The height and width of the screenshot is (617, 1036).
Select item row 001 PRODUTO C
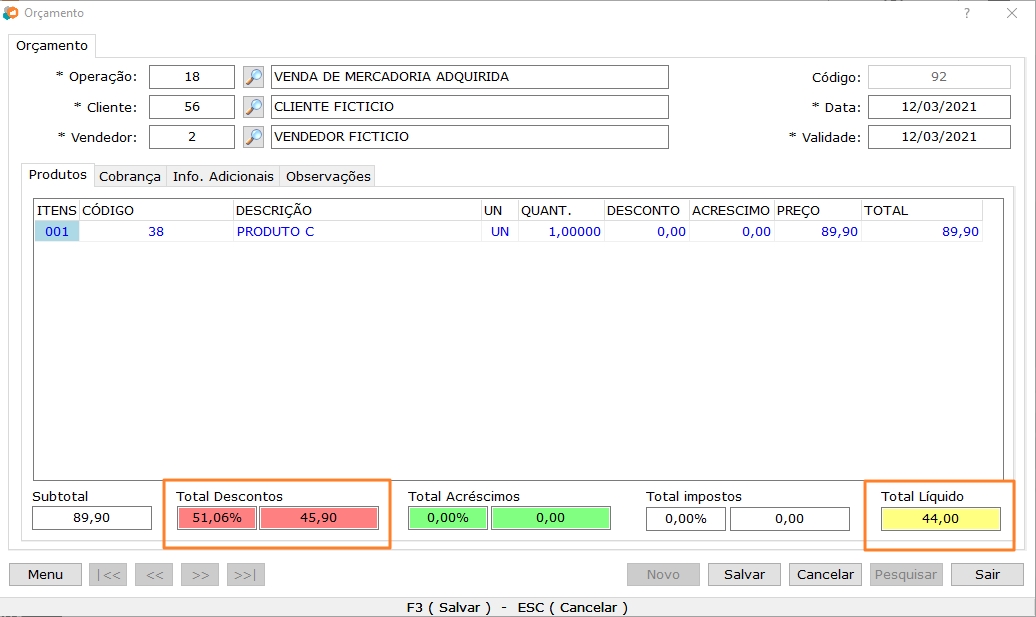(274, 231)
